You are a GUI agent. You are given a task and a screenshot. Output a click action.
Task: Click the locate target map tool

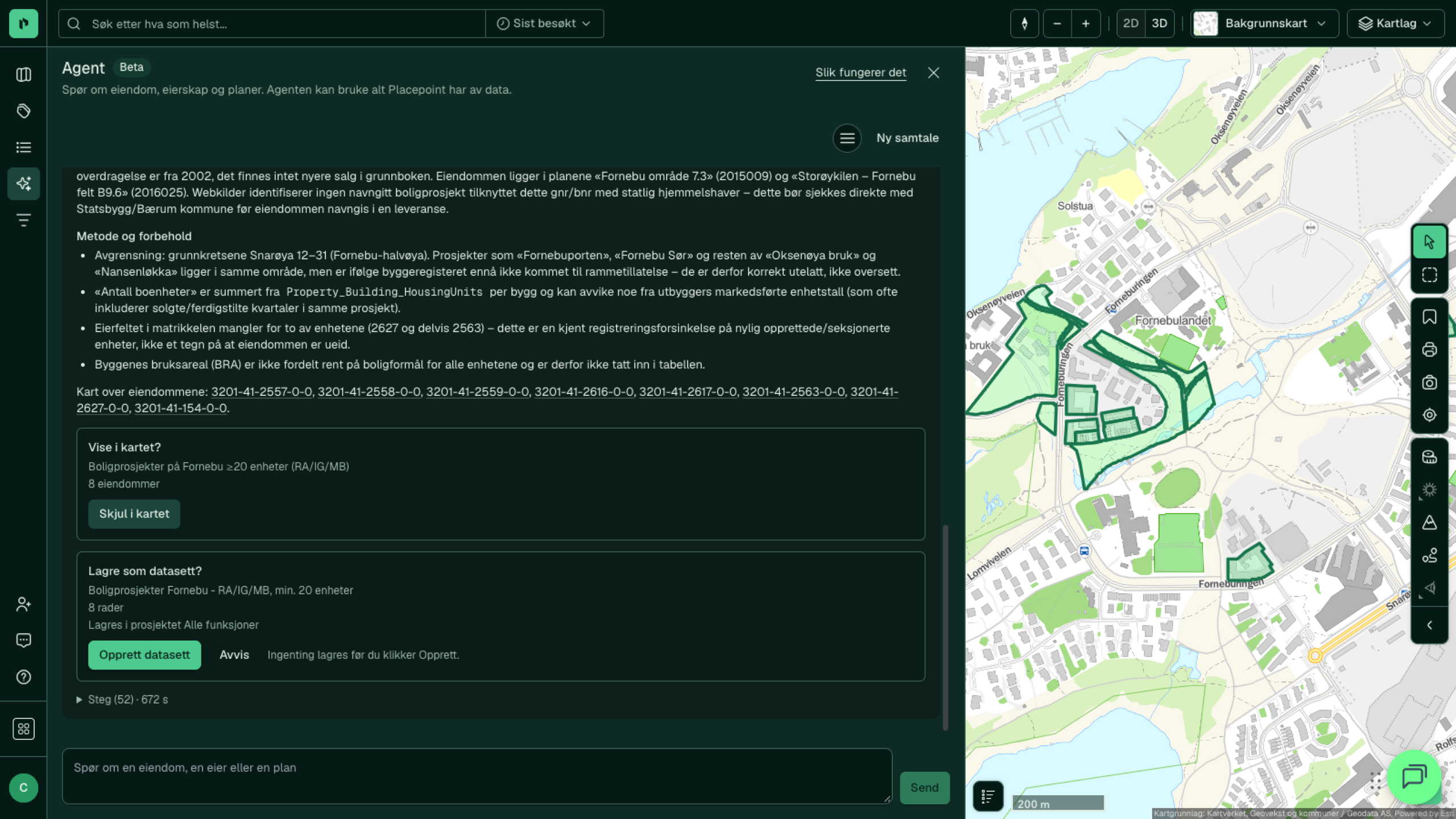[1429, 415]
